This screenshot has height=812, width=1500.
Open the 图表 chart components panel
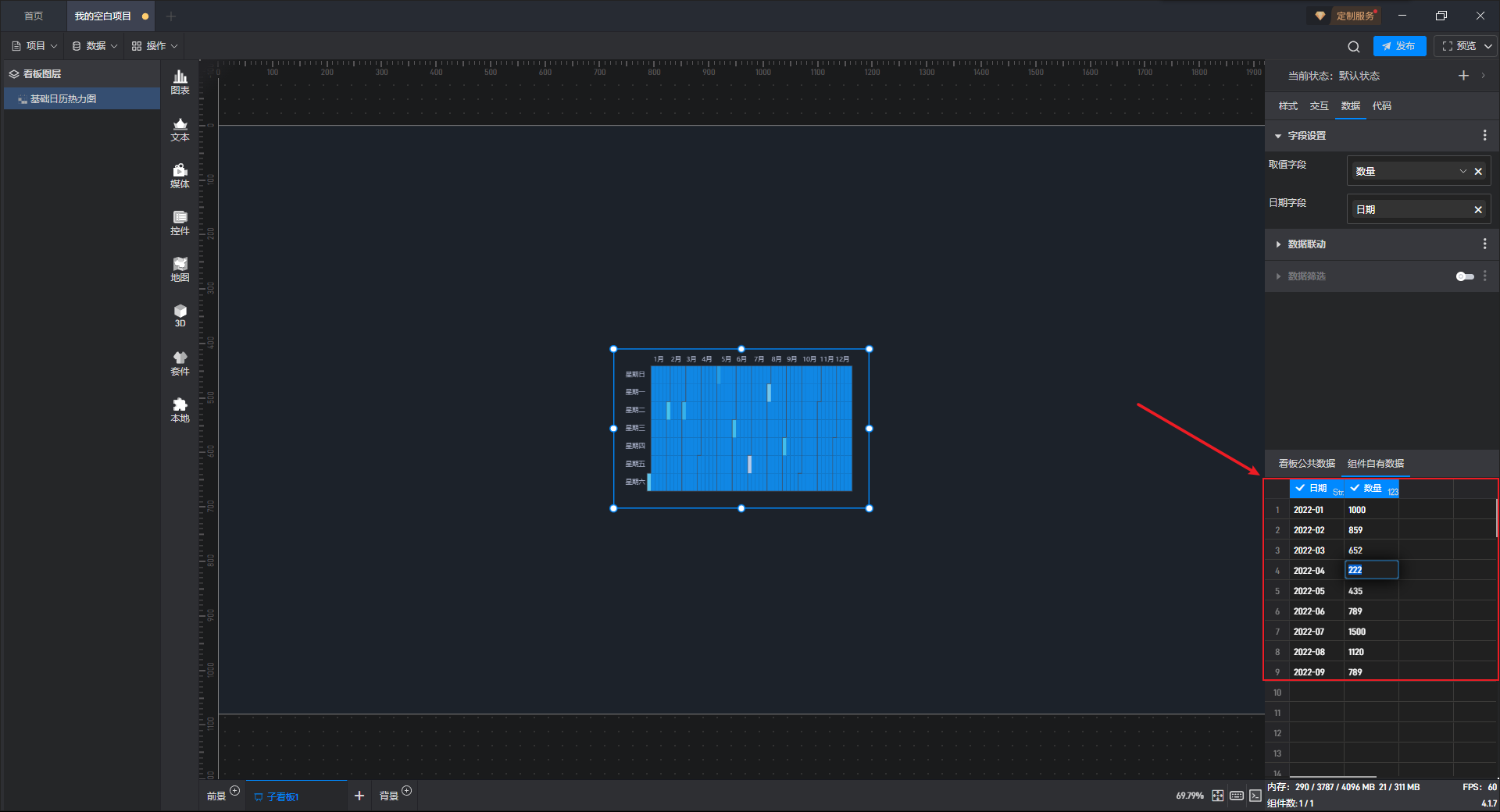point(180,82)
